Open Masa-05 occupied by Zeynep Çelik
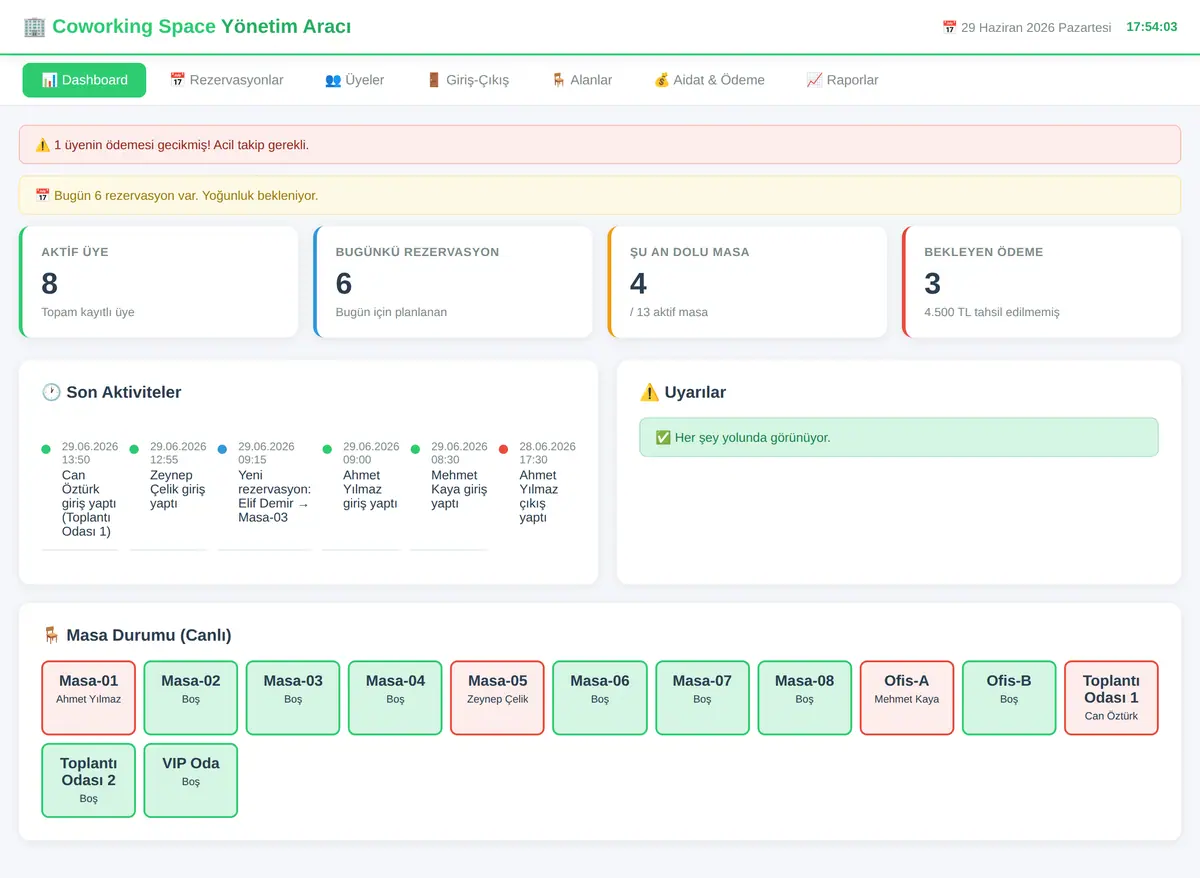This screenshot has width=1200, height=878. point(497,698)
